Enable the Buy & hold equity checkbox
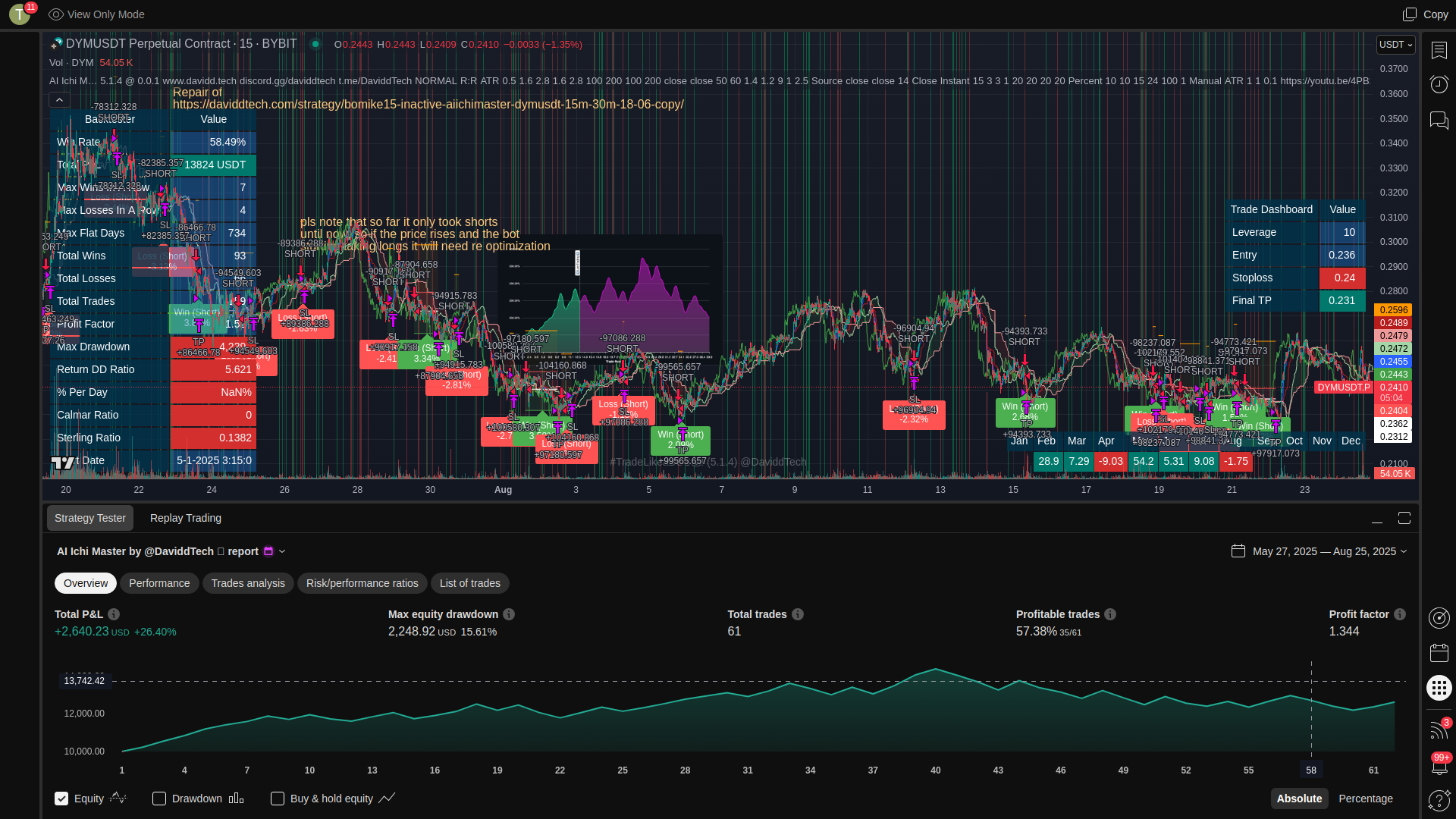Image resolution: width=1456 pixels, height=819 pixels. (278, 799)
